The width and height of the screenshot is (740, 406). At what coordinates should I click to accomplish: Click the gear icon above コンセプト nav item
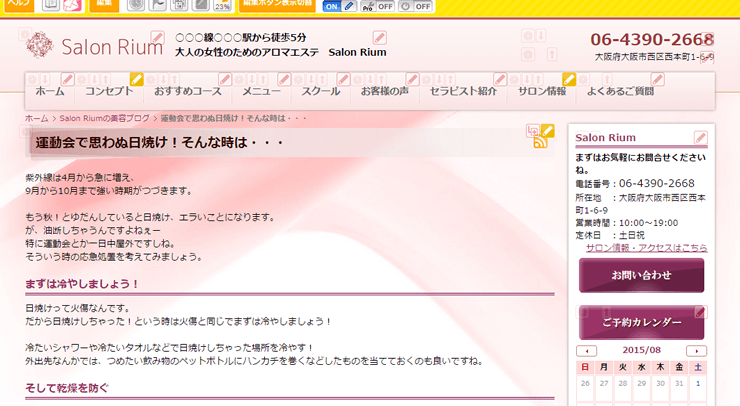pos(82,79)
